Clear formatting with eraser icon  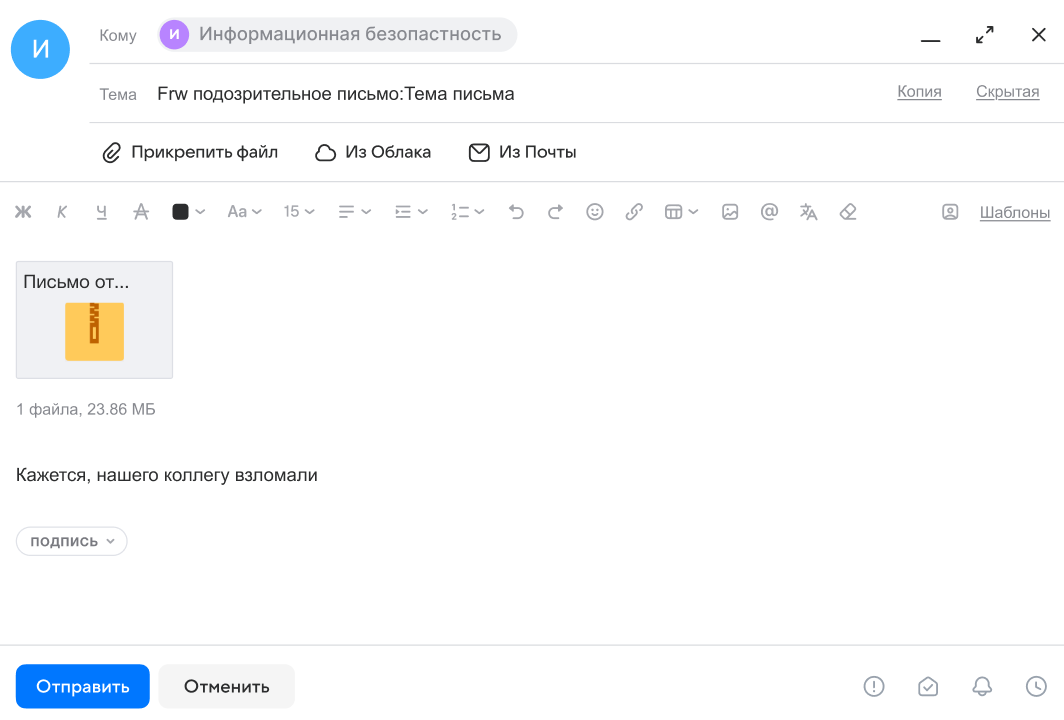click(848, 212)
